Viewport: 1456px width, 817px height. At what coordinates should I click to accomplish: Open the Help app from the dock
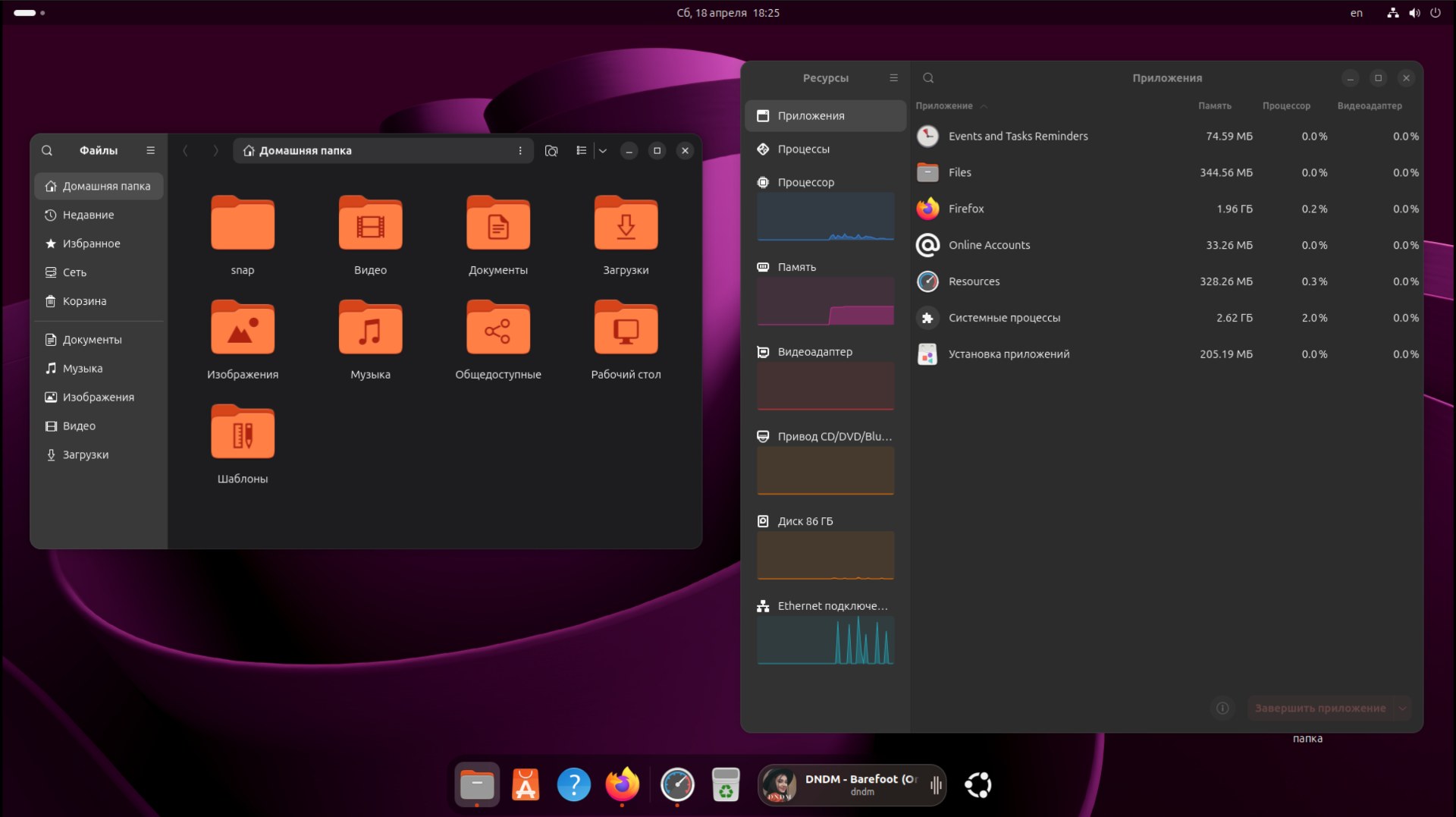tap(574, 785)
